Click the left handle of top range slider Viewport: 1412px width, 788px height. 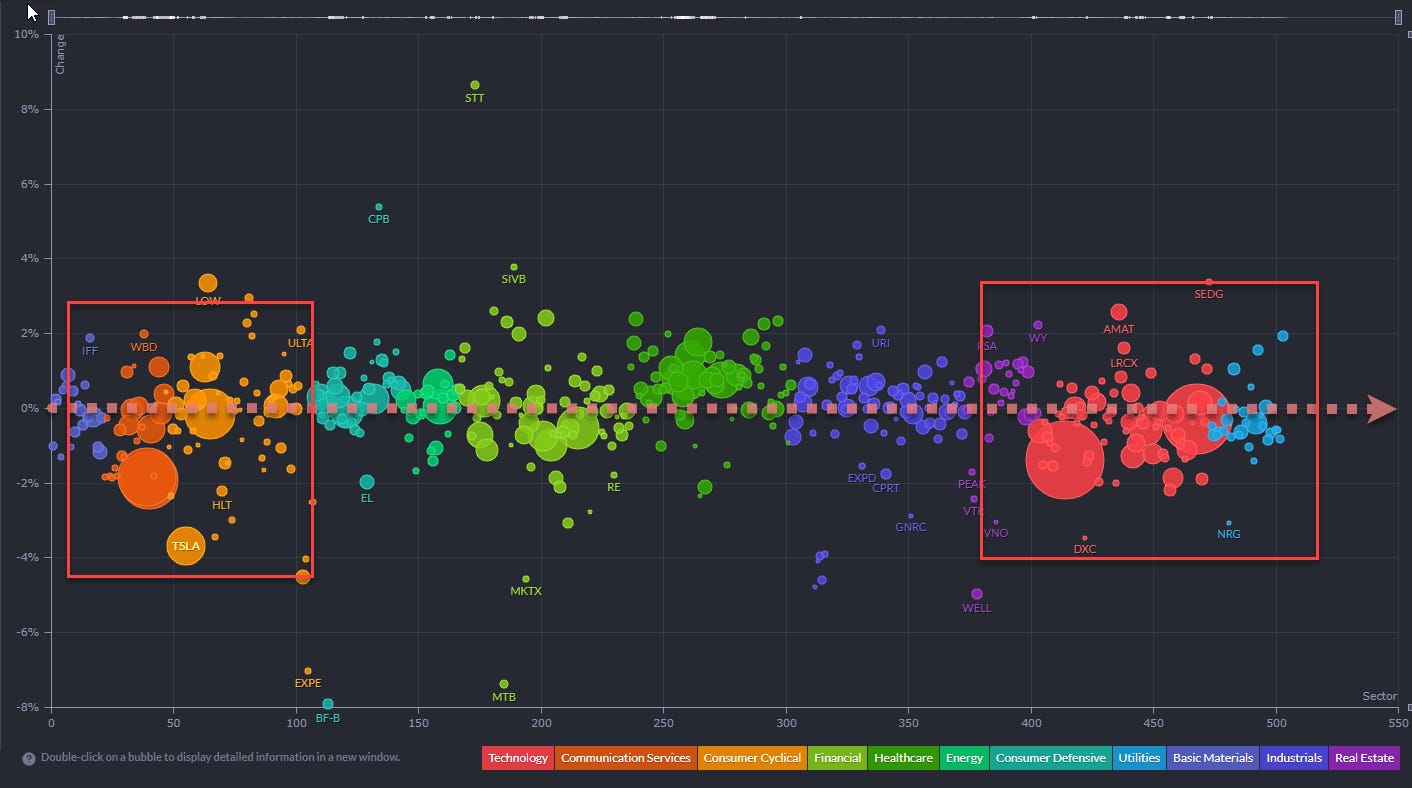click(x=51, y=17)
